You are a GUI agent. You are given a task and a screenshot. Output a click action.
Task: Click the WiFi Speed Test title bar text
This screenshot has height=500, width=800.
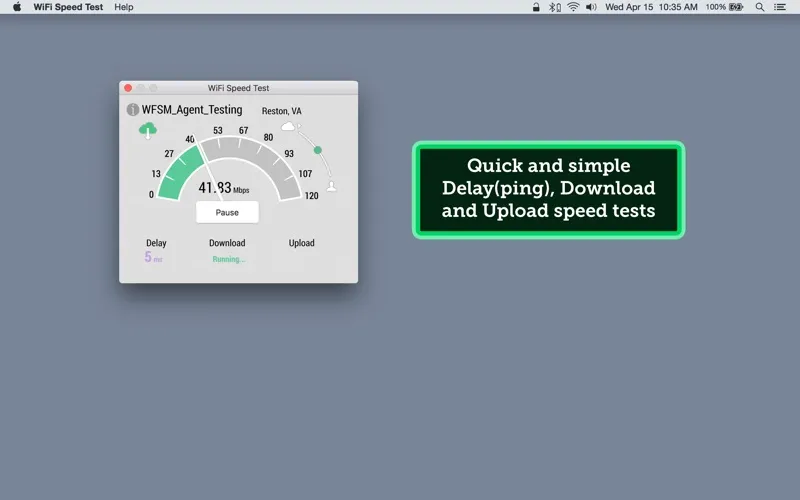pos(238,88)
